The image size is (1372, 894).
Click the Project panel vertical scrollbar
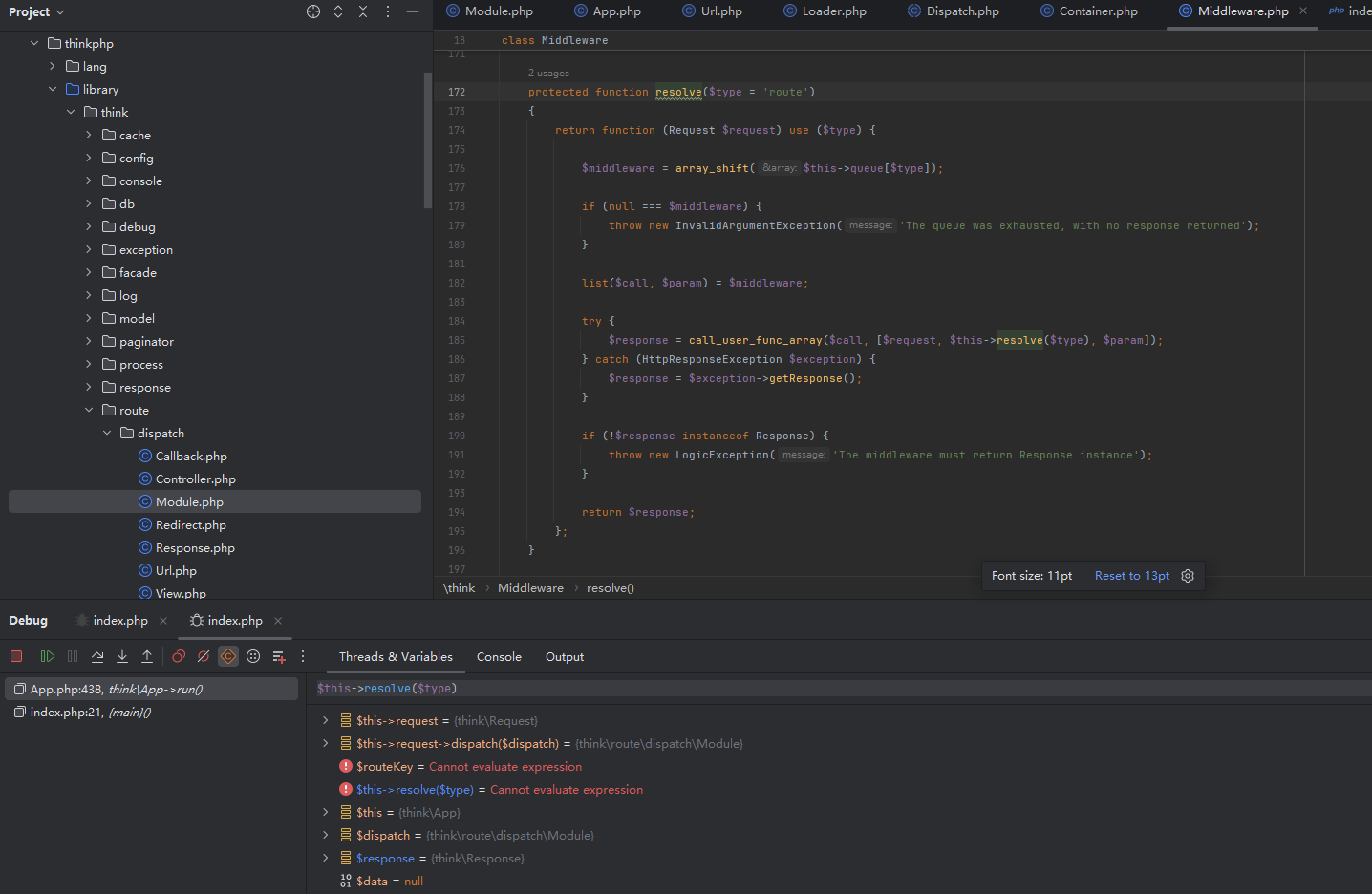427,138
